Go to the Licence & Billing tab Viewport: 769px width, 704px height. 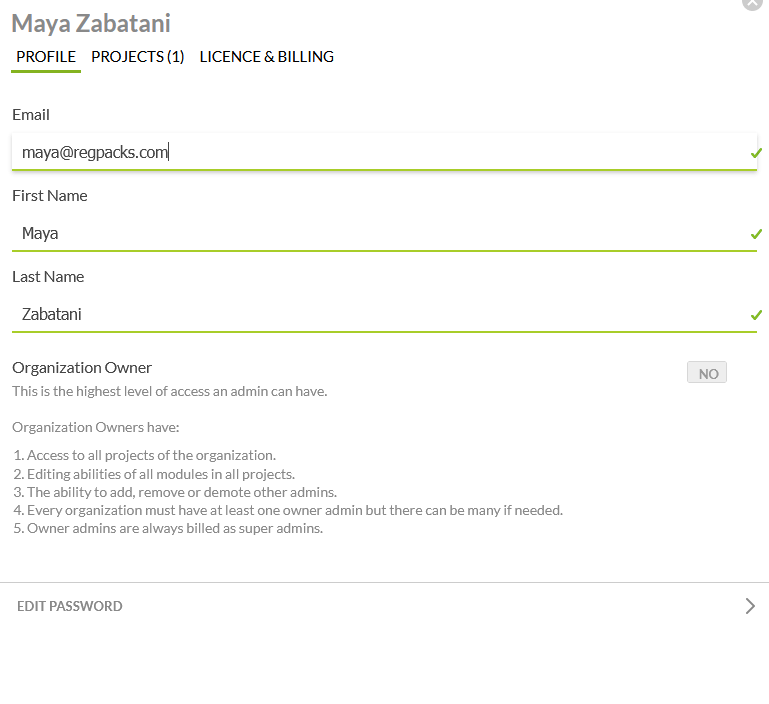267,57
